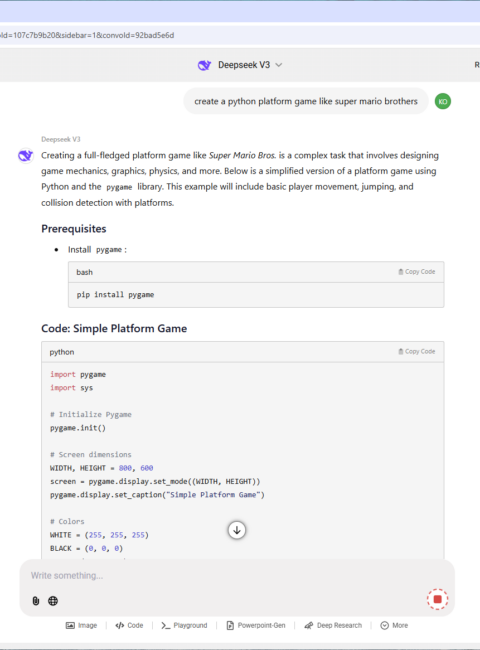The image size is (480, 650).
Task: Copy code from the bash block
Action: 417,272
